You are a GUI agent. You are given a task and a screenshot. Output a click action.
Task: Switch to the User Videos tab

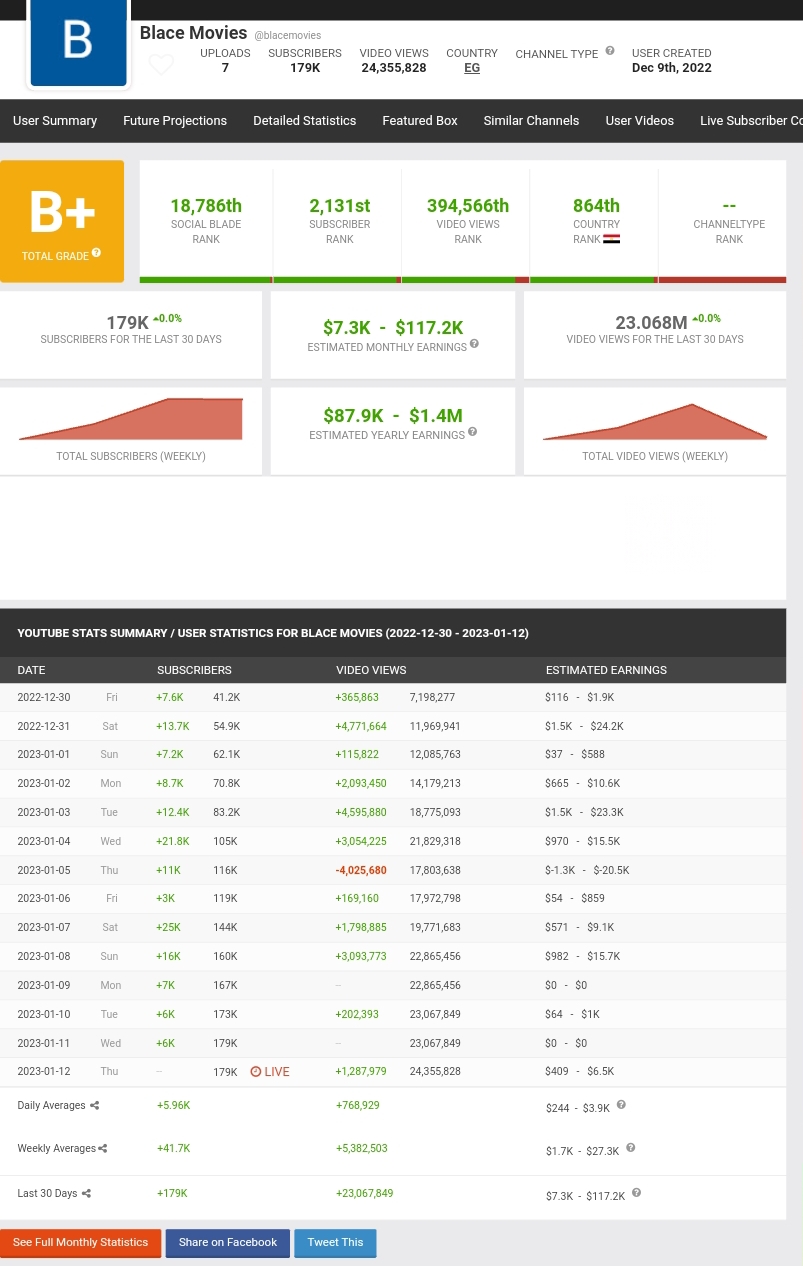pyautogui.click(x=639, y=120)
